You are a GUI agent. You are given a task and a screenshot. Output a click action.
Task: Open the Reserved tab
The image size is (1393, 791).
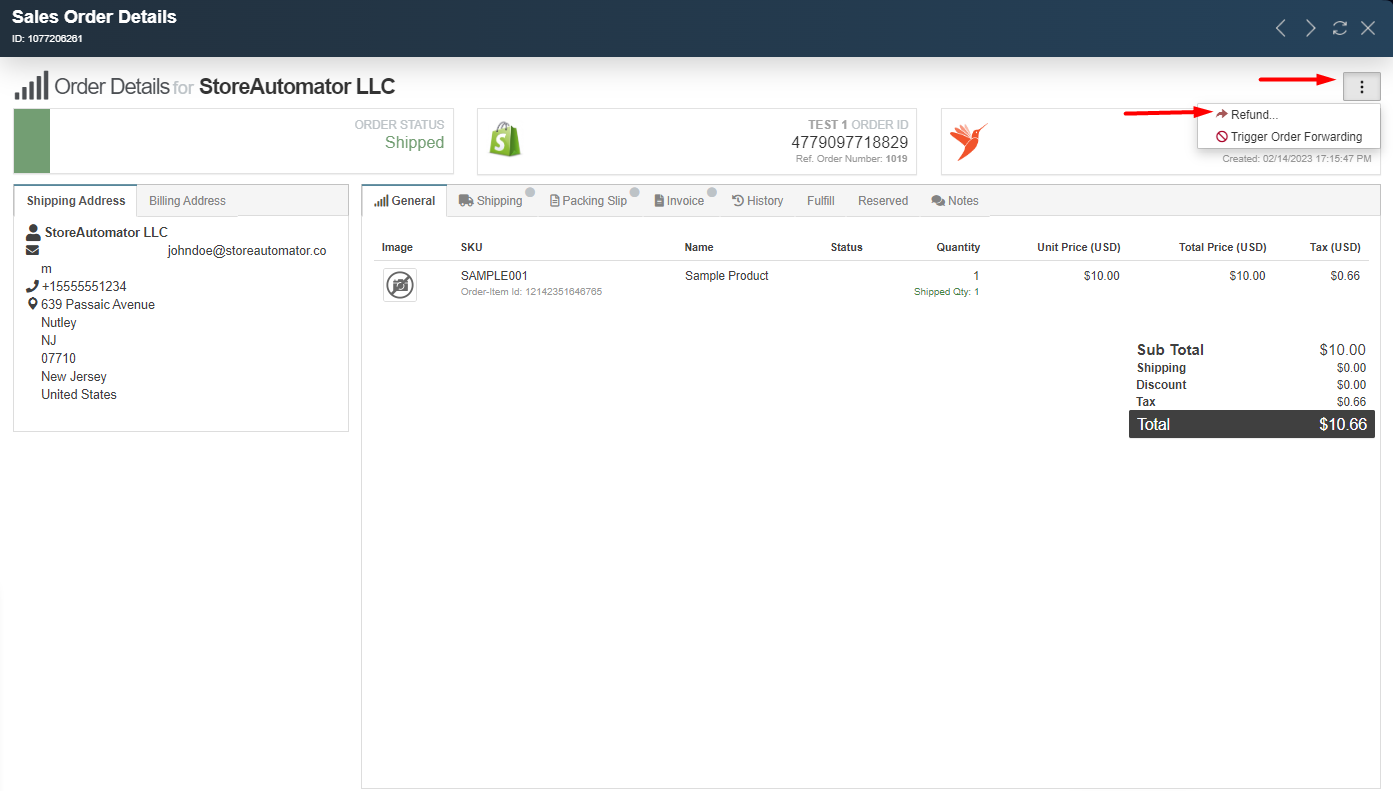coord(882,201)
